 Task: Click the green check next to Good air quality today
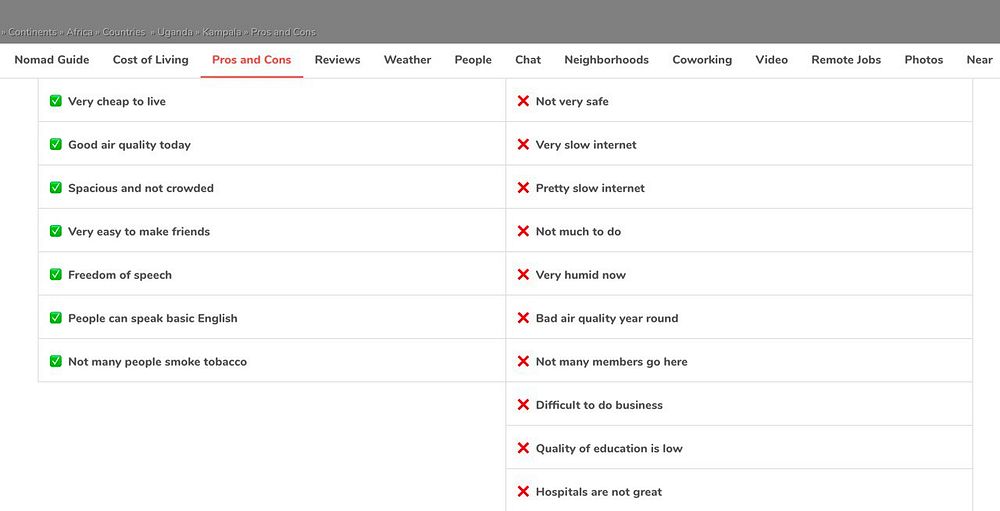click(56, 145)
